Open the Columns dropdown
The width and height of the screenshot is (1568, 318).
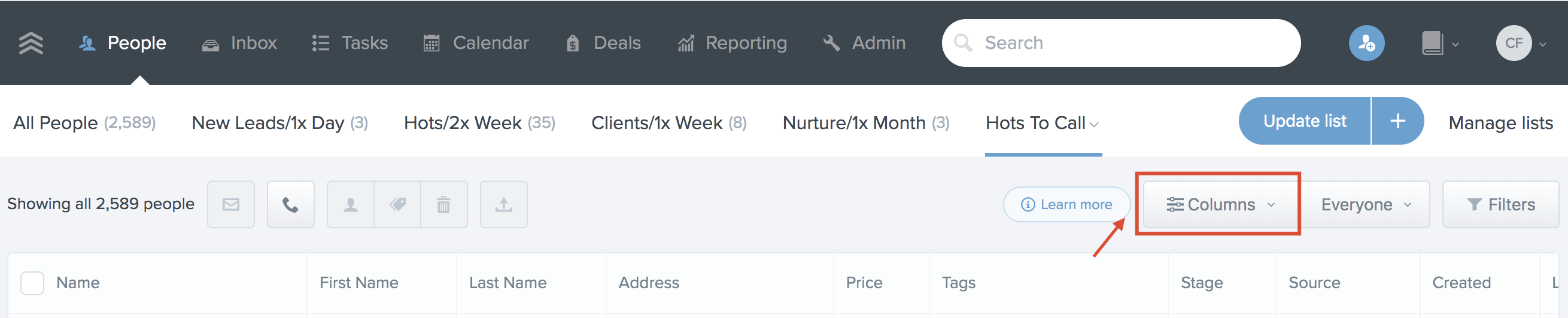(x=1220, y=204)
